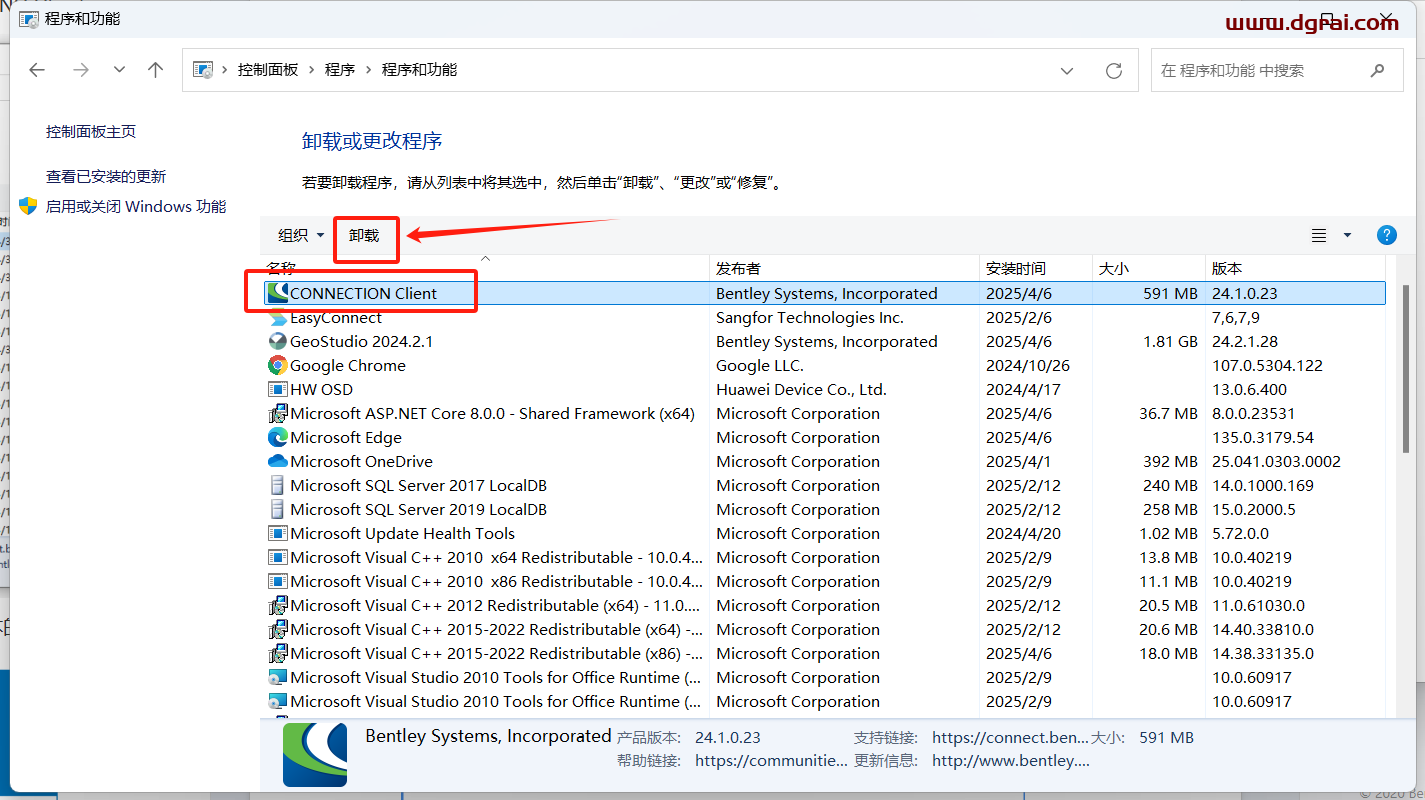
Task: Click the 卸载 uninstall button
Action: pyautogui.click(x=364, y=235)
